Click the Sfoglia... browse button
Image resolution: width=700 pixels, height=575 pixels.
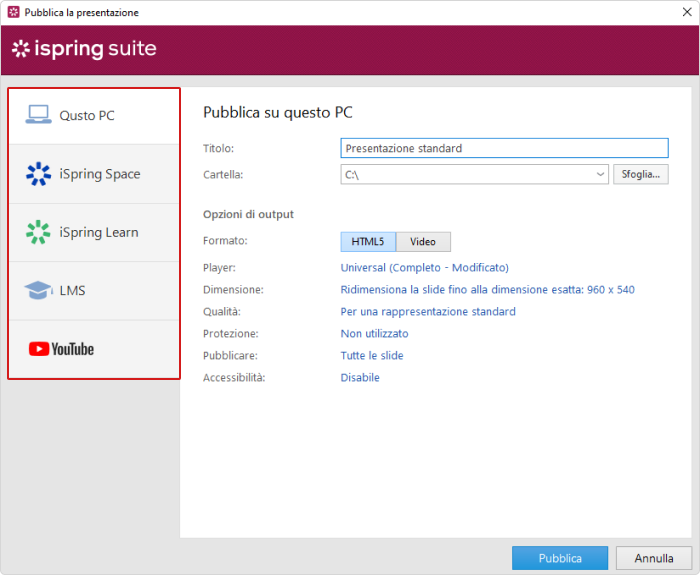pos(641,174)
